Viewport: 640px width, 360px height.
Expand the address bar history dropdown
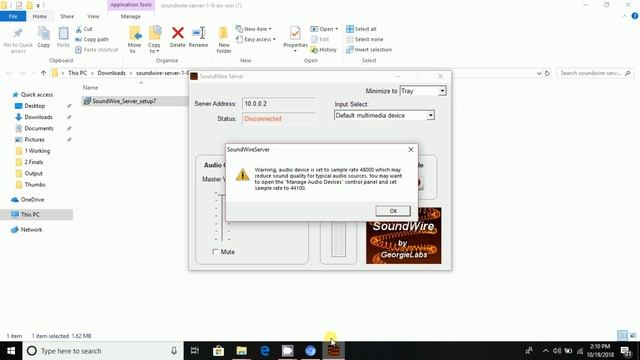(x=539, y=73)
